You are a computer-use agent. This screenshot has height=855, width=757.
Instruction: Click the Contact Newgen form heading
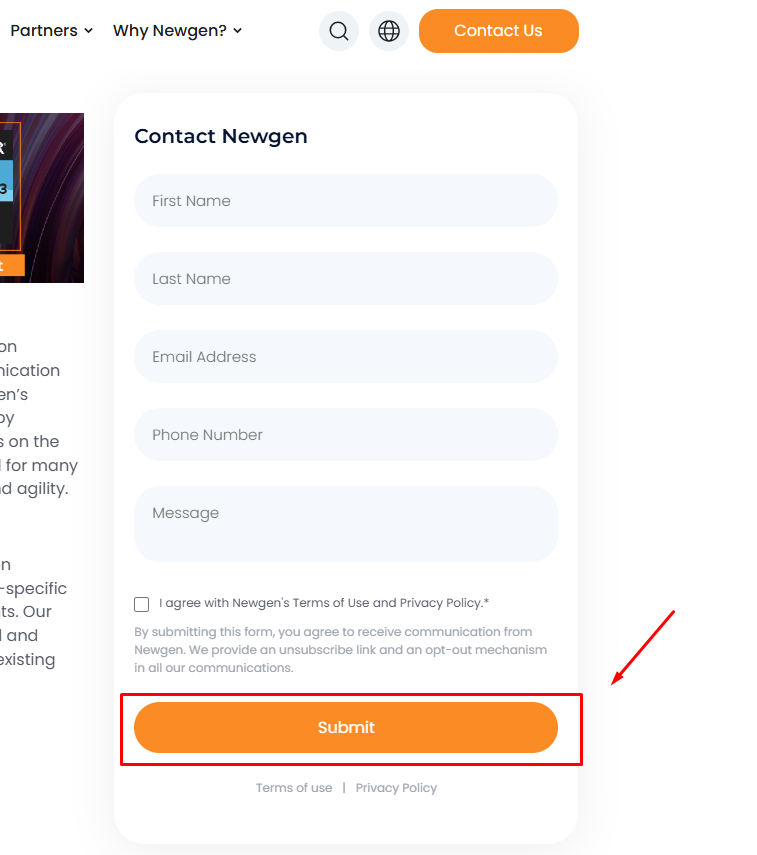click(221, 136)
